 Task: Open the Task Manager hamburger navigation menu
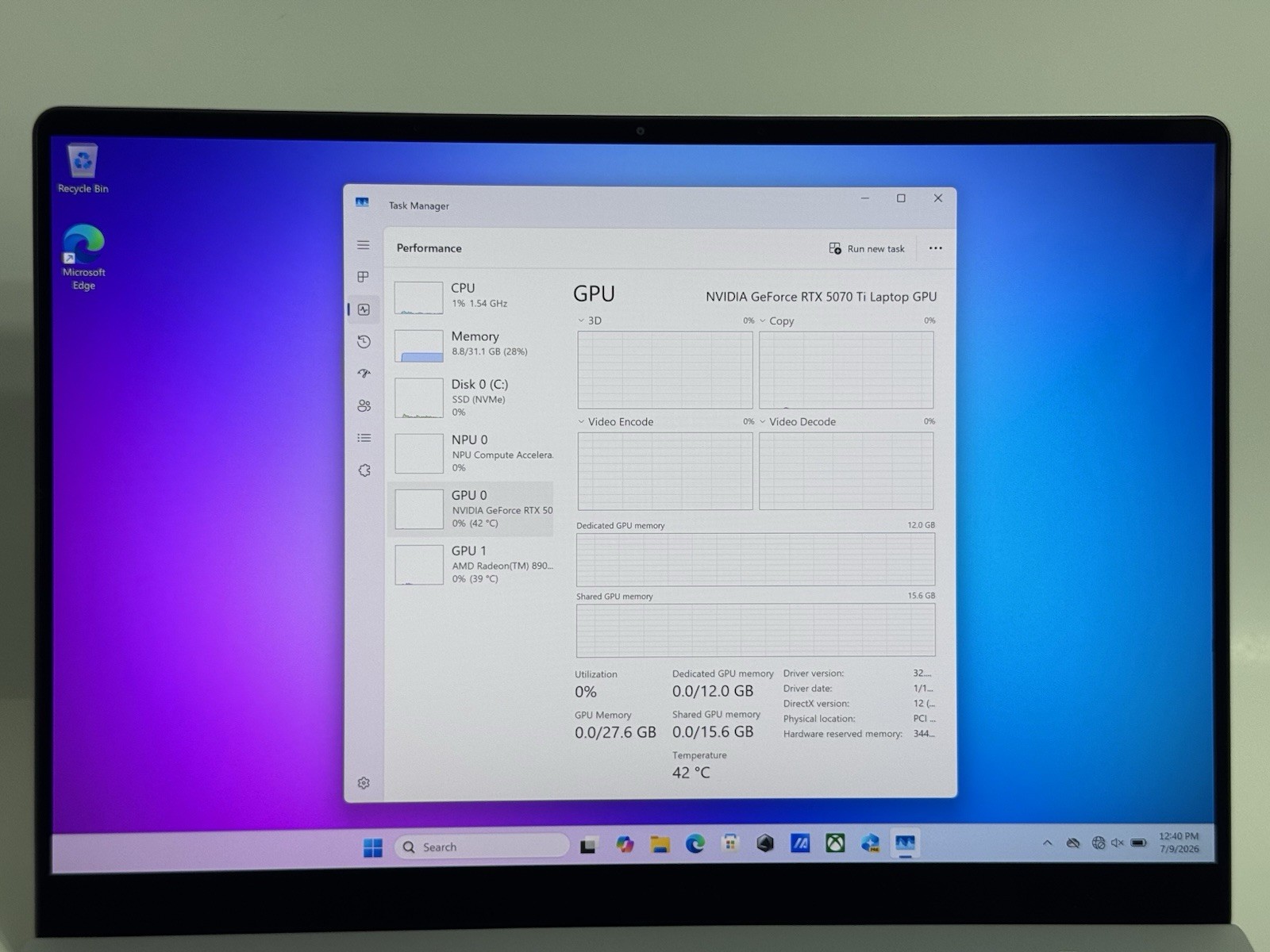coord(364,245)
